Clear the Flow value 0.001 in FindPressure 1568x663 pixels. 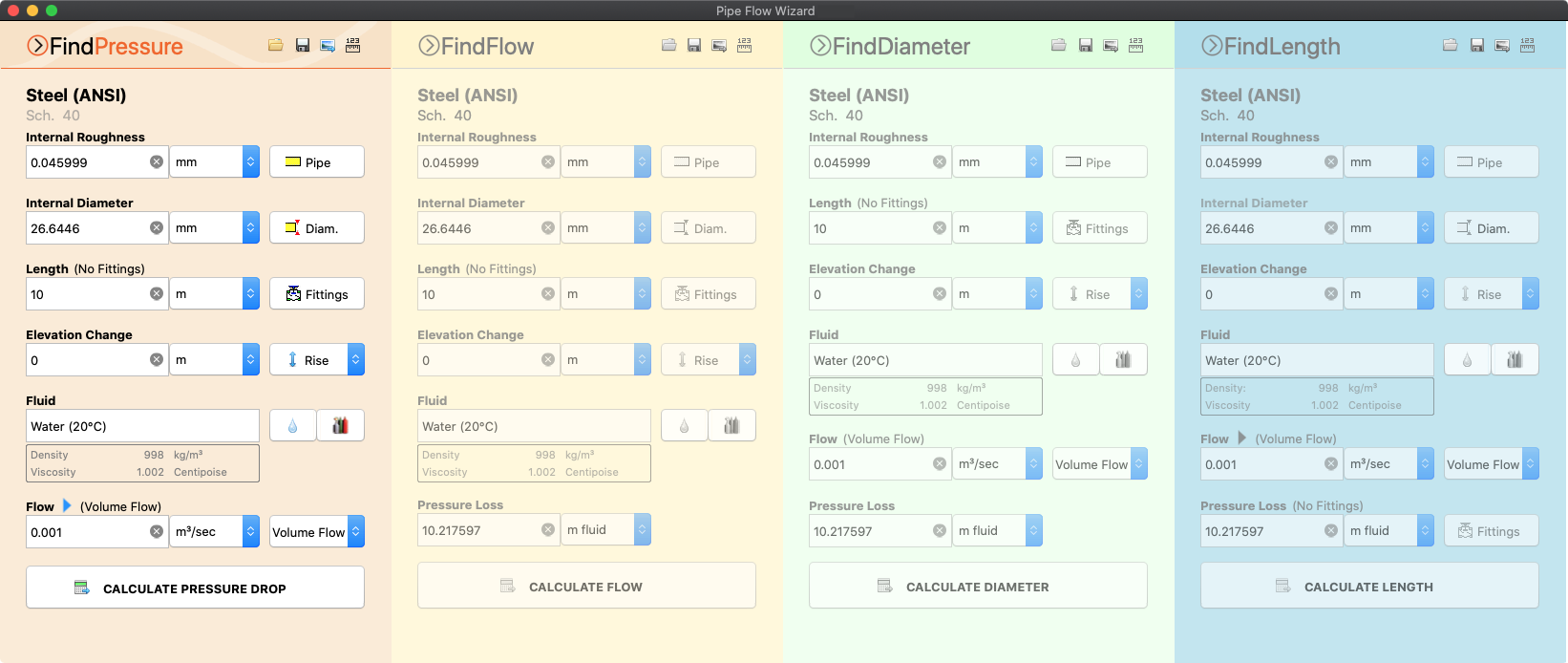coord(157,532)
